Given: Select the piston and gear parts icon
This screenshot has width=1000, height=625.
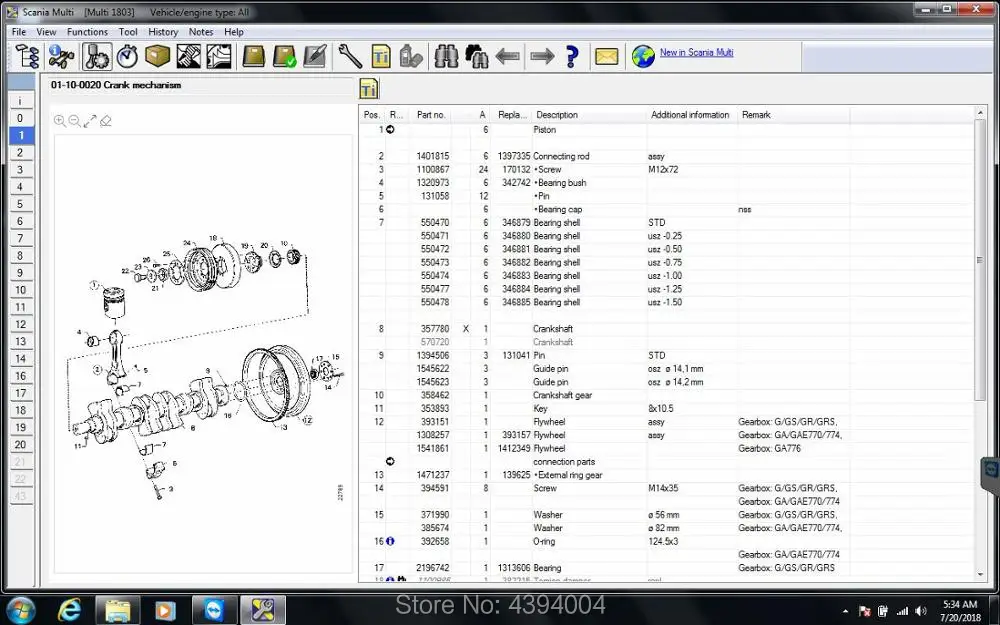Looking at the screenshot, I should pyautogui.click(x=96, y=56).
